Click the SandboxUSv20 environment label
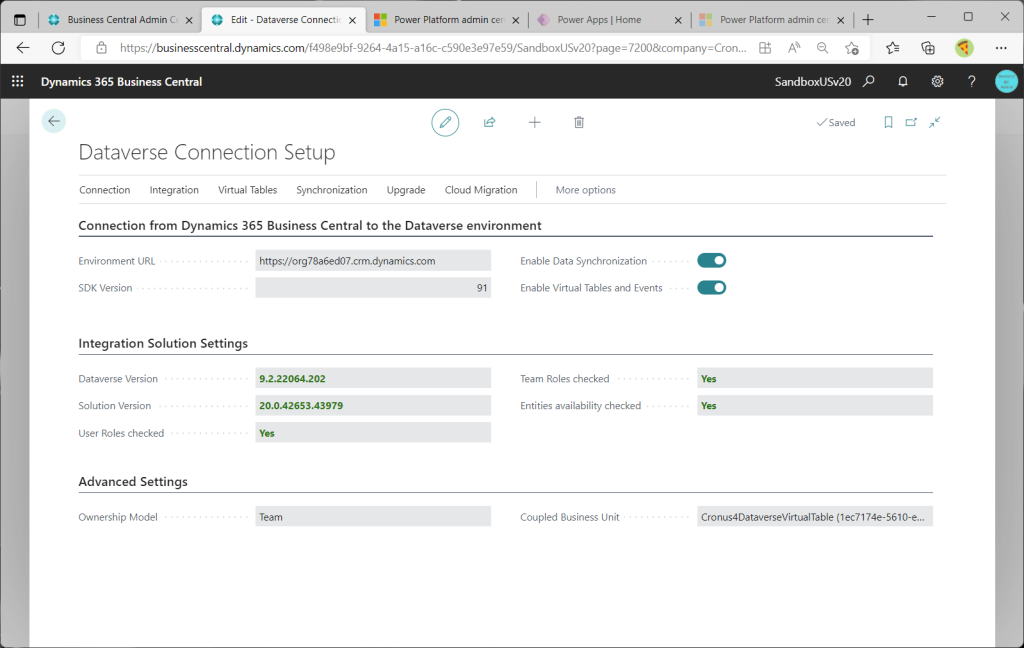Image resolution: width=1024 pixels, height=648 pixels. 812,82
